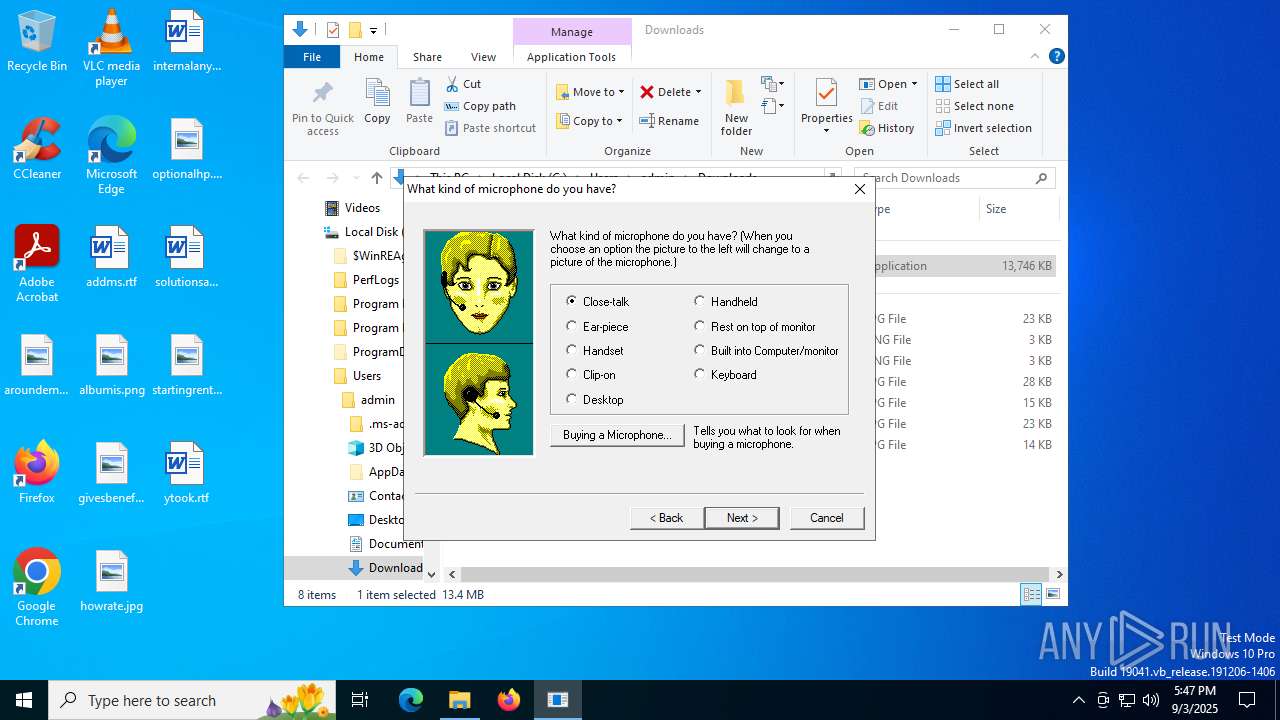Screen dimensions: 1280x720
Task: Collapse the ribbon with the chevron
Action: coord(1035,57)
